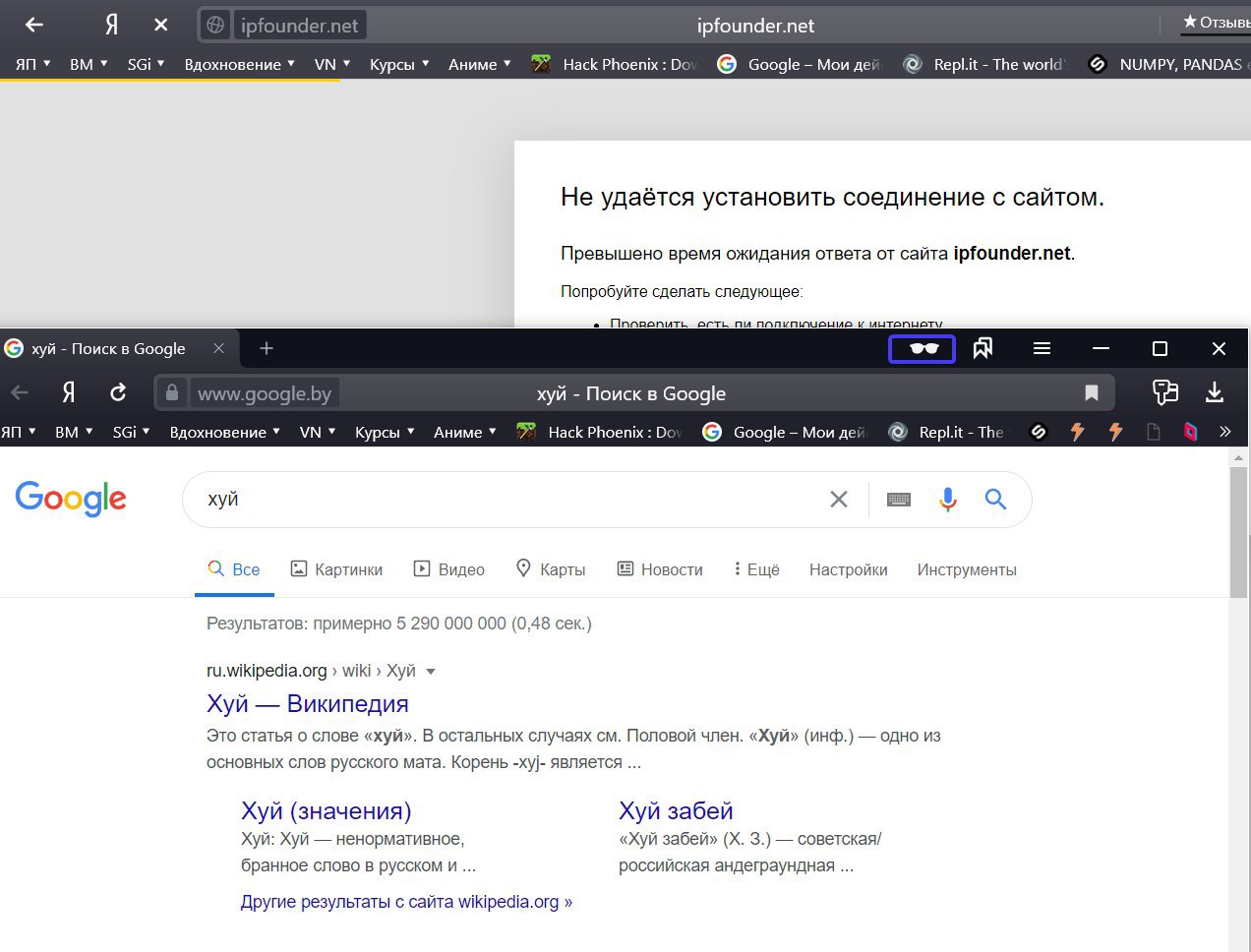1251x952 pixels.
Task: Open Hack Phoenix bookmark in ipfounder.net window
Action: [614, 64]
